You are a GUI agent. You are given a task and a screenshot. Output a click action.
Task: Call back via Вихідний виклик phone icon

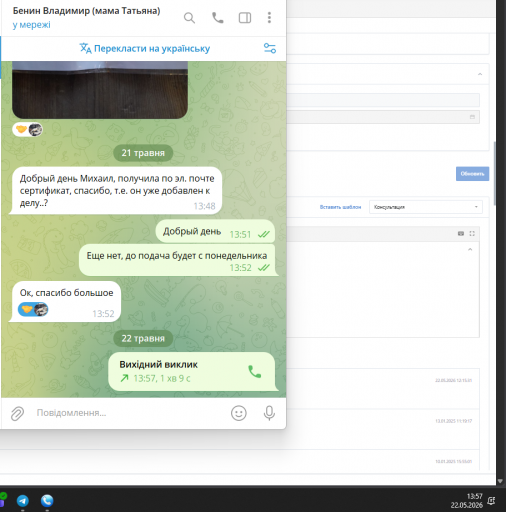click(255, 371)
